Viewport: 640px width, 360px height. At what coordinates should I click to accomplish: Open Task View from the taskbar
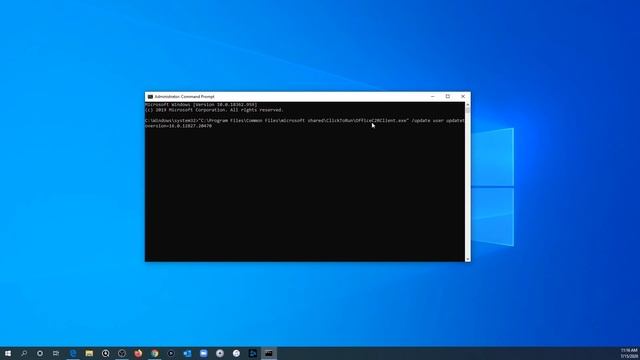(x=56, y=353)
